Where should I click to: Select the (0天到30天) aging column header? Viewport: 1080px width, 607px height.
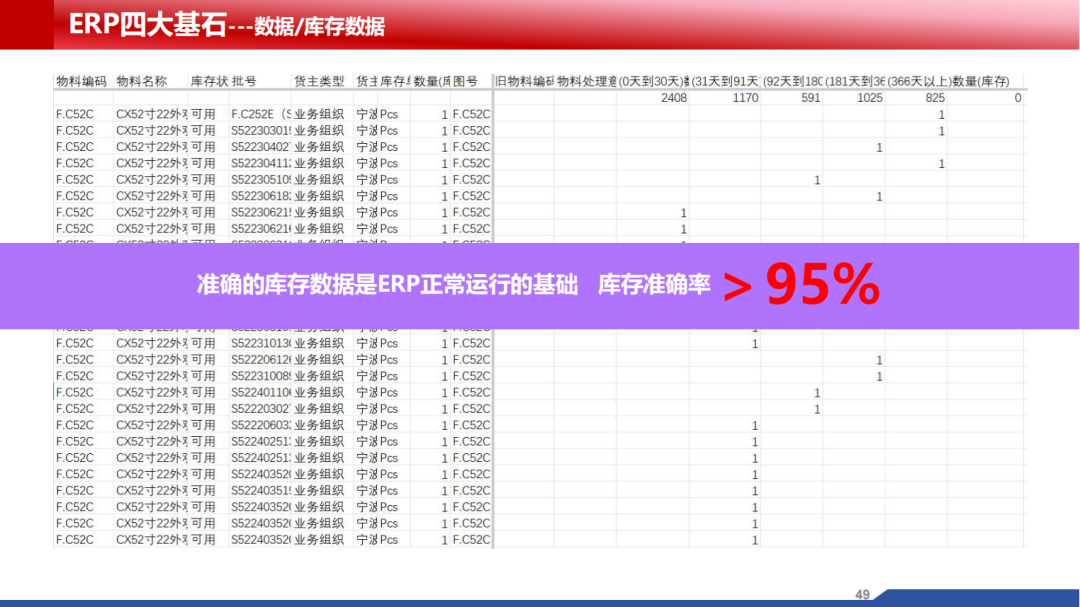pos(654,81)
